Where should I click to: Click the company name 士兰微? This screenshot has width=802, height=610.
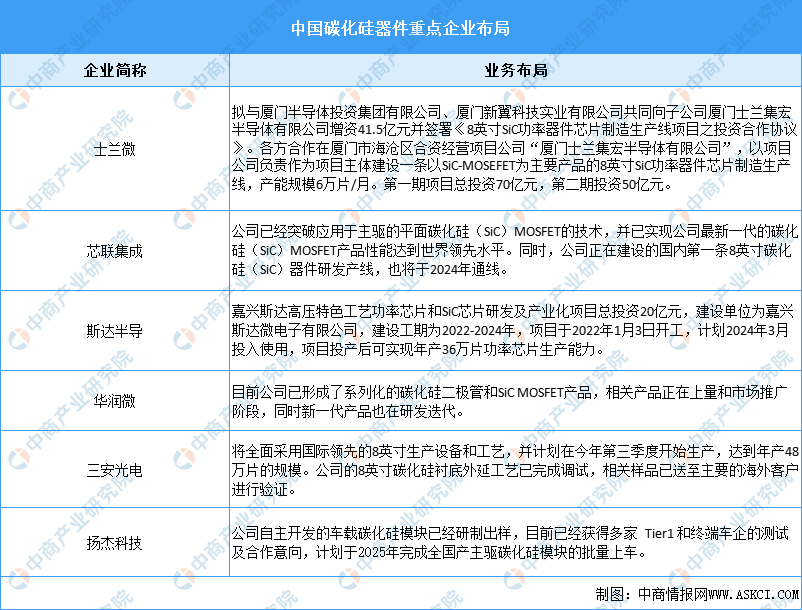115,149
